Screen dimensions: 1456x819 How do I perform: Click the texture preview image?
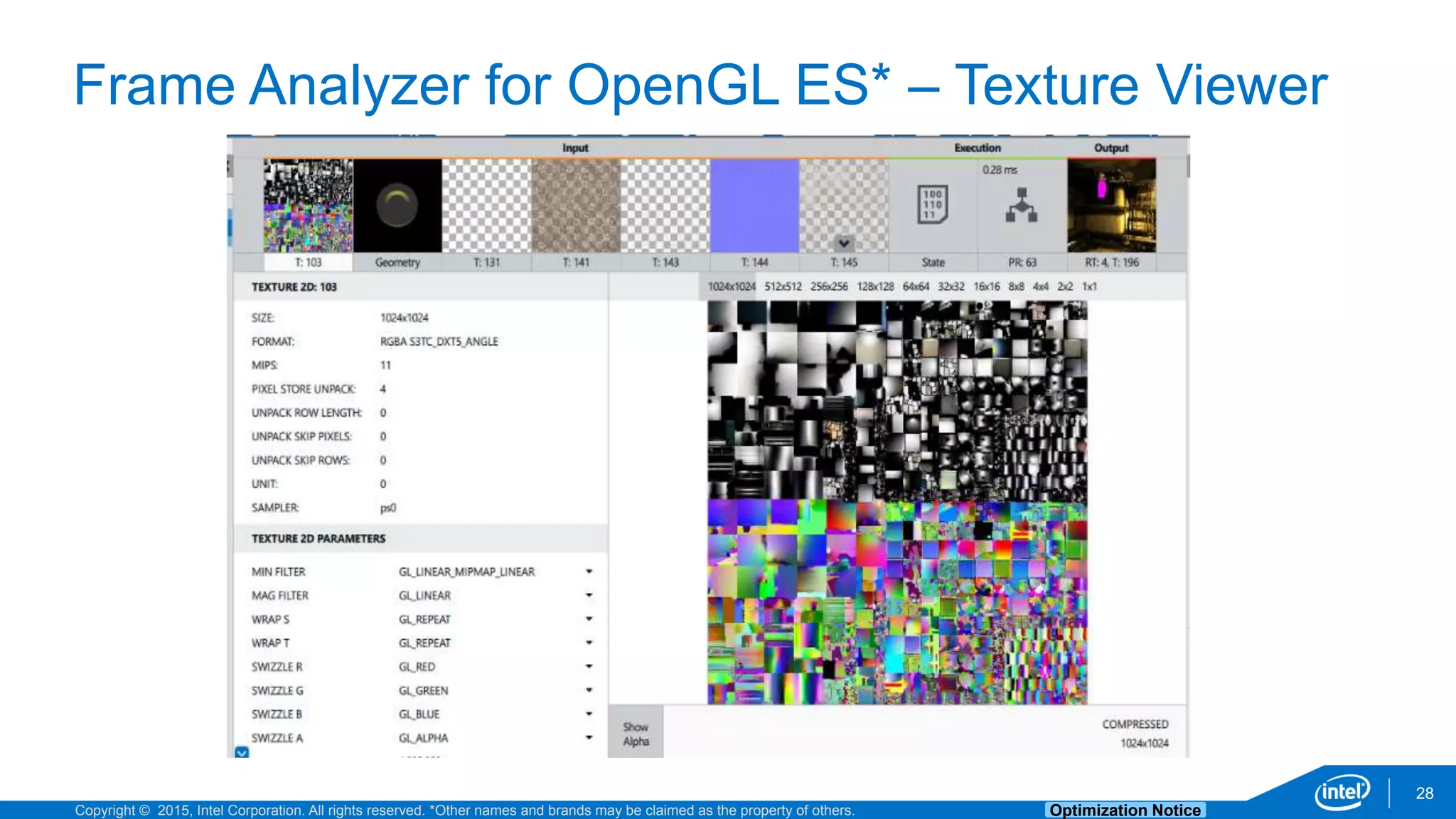pos(897,503)
